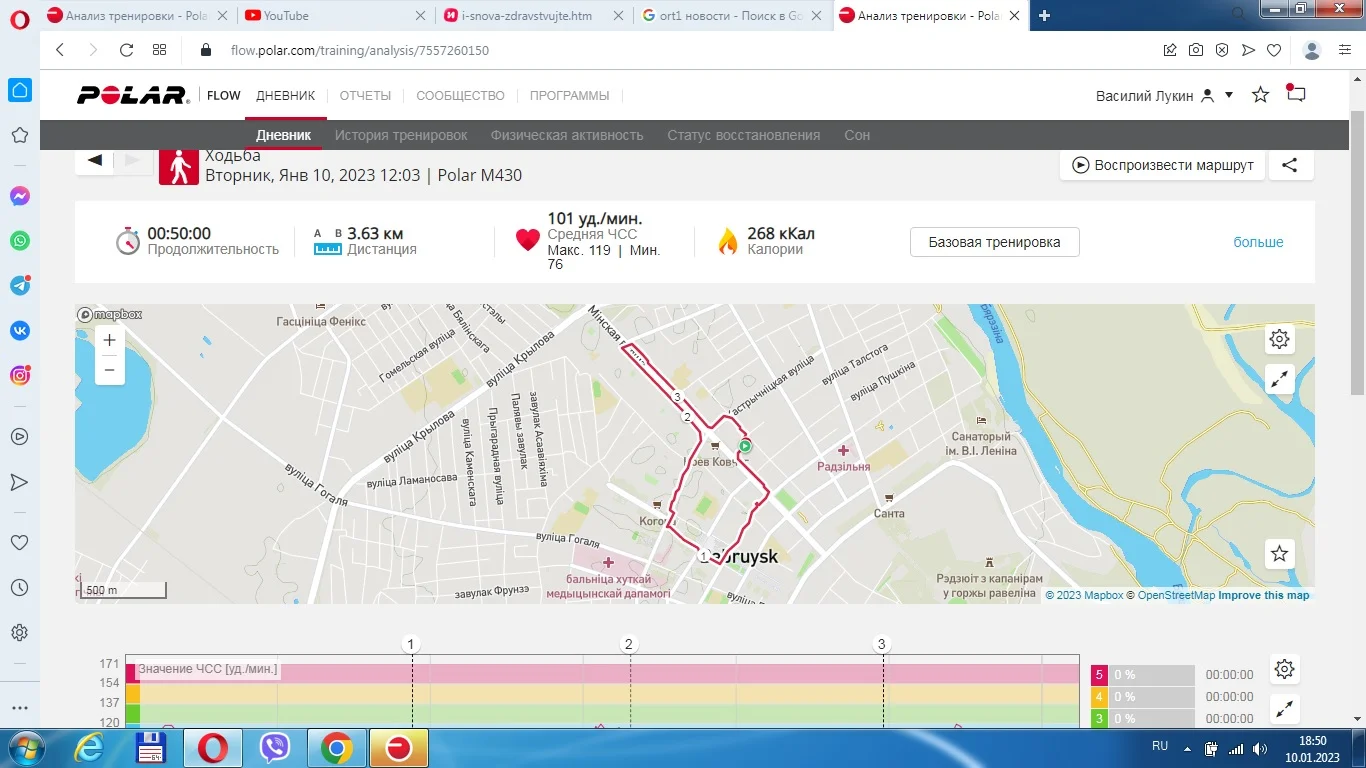
Task: Click the address bar URL
Action: coord(360,50)
